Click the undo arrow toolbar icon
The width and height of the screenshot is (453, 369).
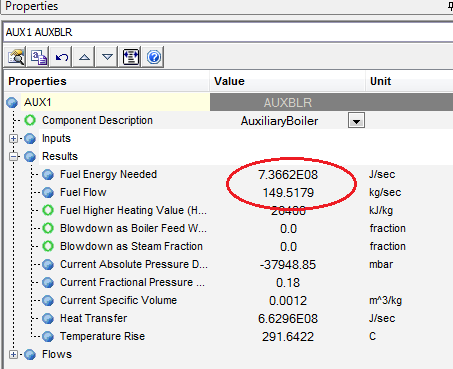tap(62, 57)
